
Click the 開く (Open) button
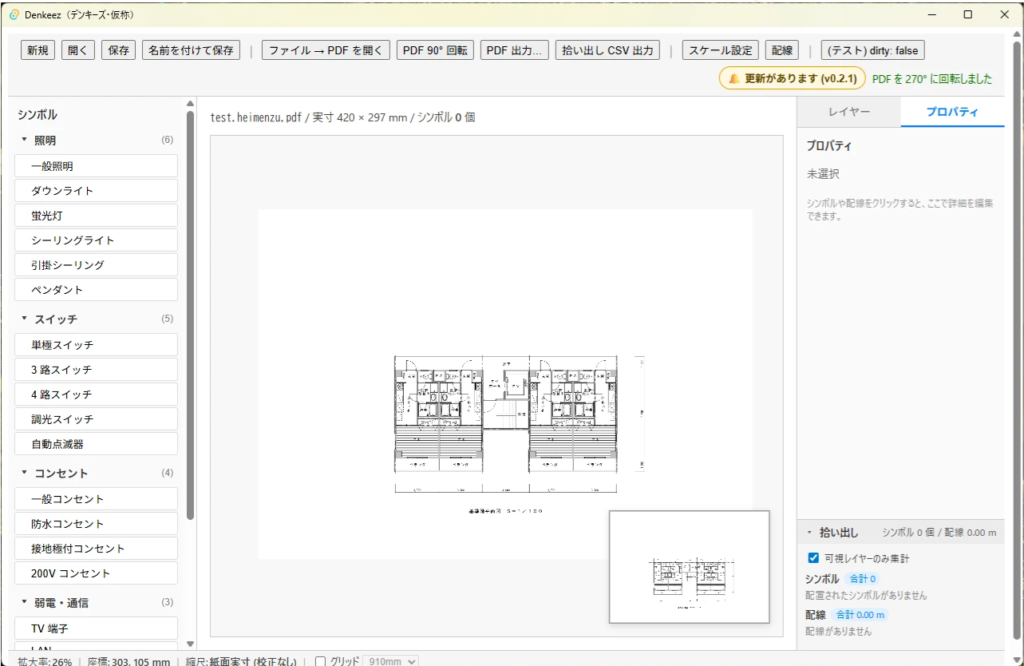point(78,50)
